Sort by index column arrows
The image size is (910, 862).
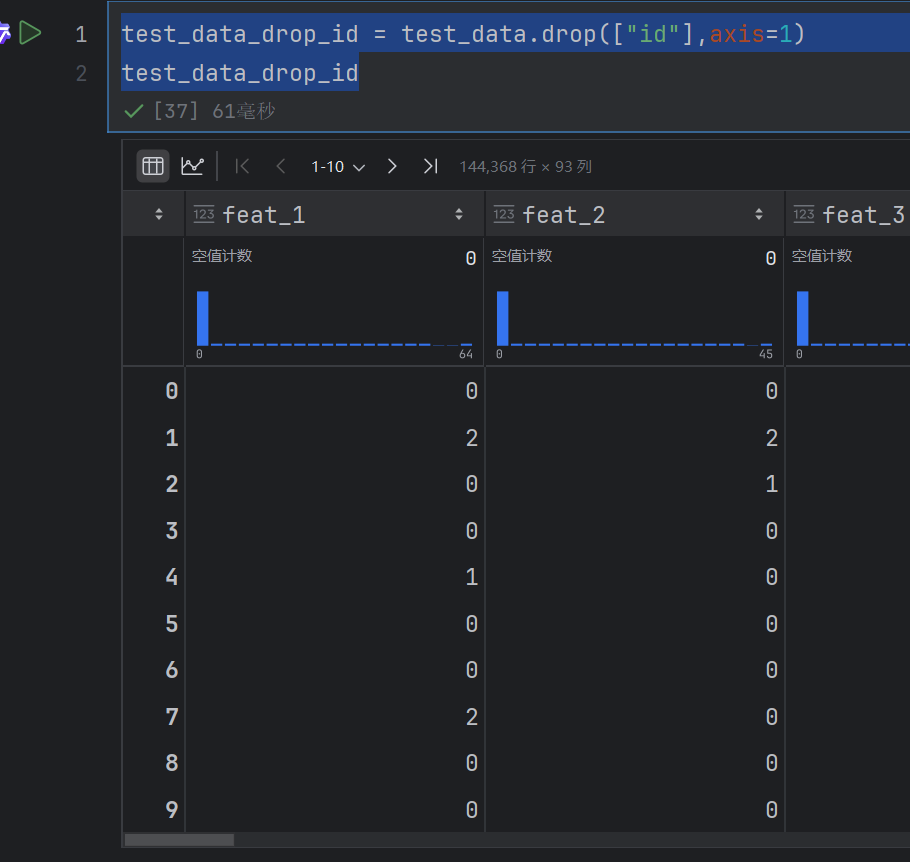(x=159, y=214)
